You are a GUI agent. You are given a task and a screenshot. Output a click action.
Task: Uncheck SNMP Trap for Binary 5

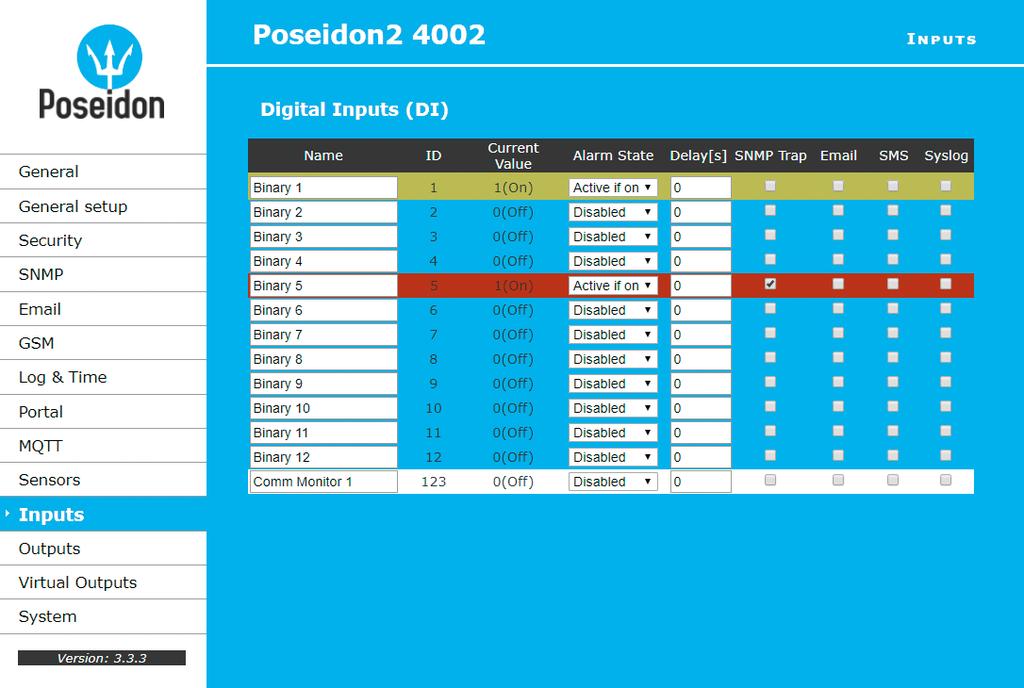(771, 284)
